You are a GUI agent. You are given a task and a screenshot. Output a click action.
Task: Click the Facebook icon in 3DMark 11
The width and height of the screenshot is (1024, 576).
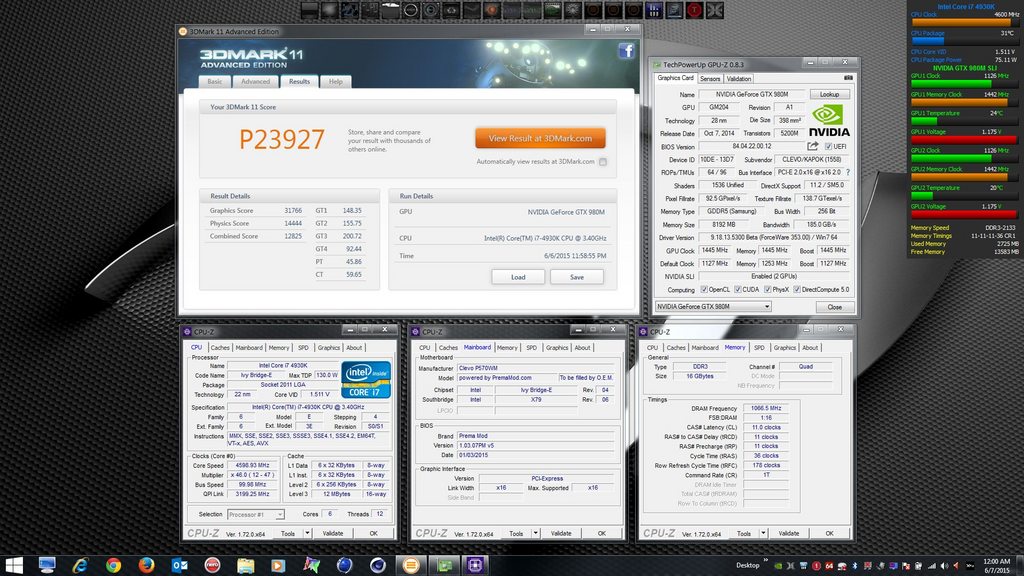(626, 51)
